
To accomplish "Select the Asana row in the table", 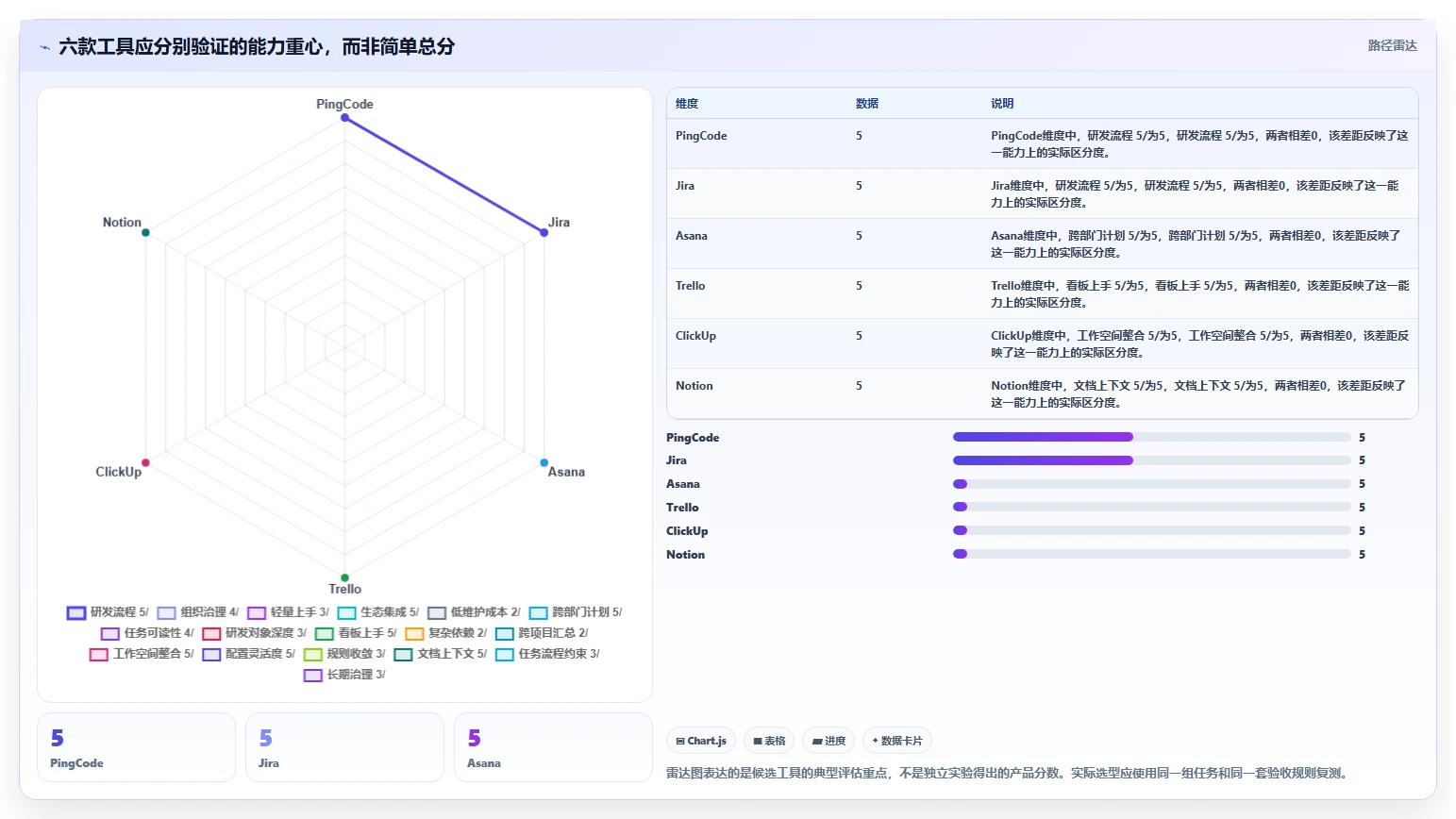I will pyautogui.click(x=1043, y=243).
